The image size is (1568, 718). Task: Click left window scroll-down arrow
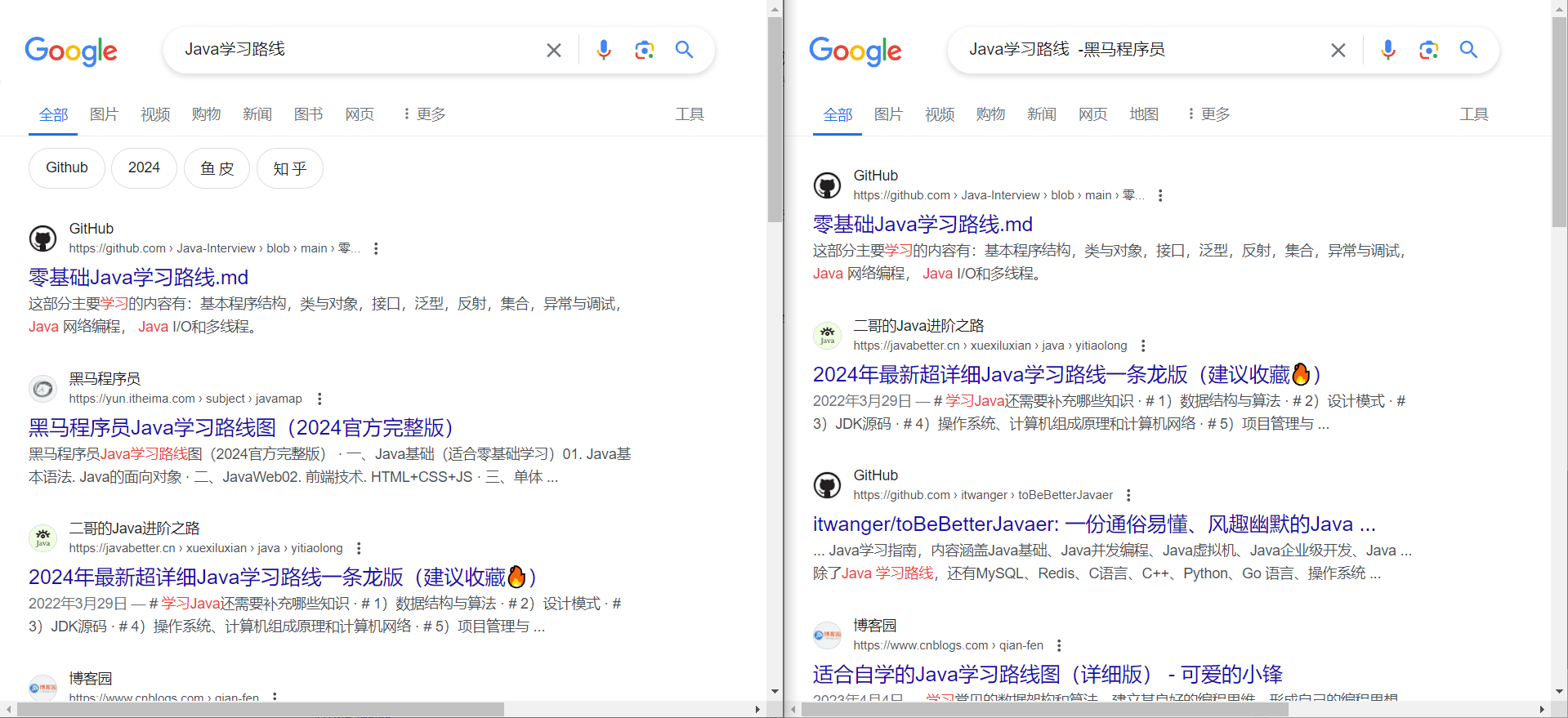(x=775, y=691)
